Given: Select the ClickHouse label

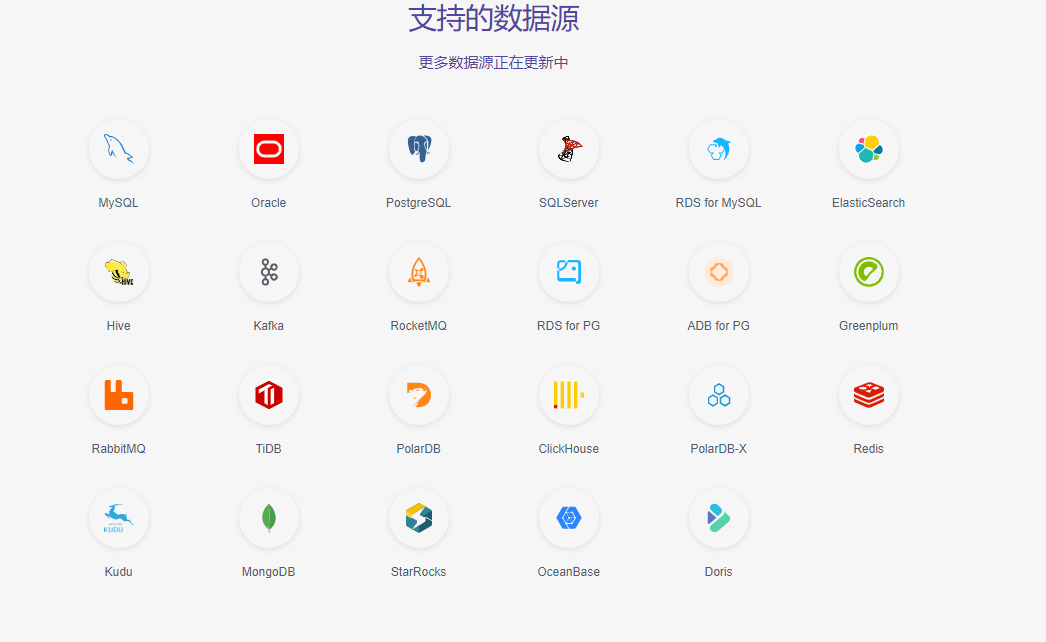Looking at the screenshot, I should click(569, 449).
